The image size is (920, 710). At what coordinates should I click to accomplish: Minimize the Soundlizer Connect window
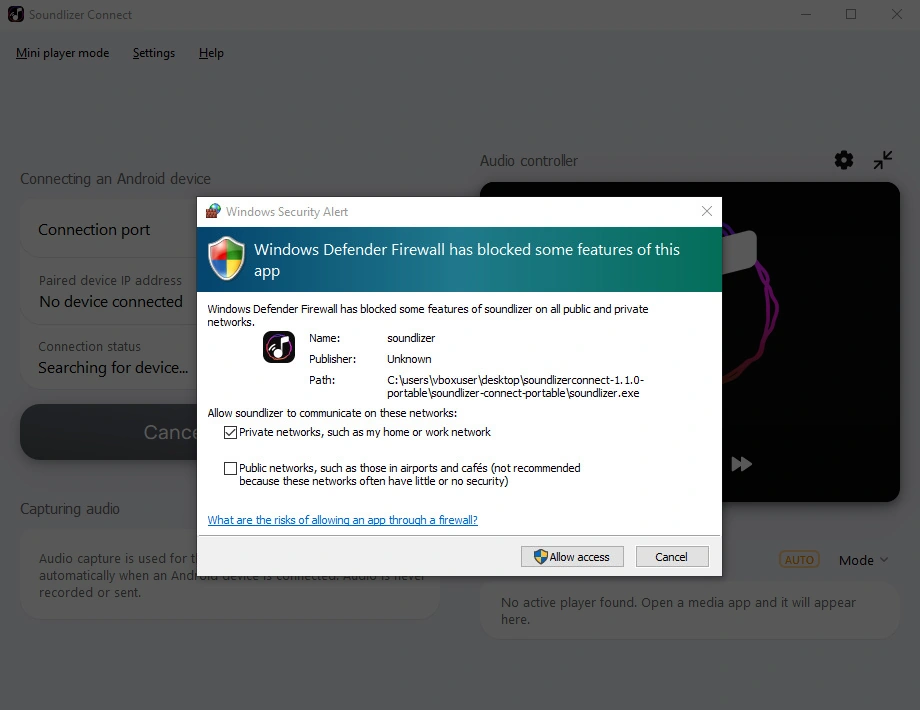pos(806,14)
